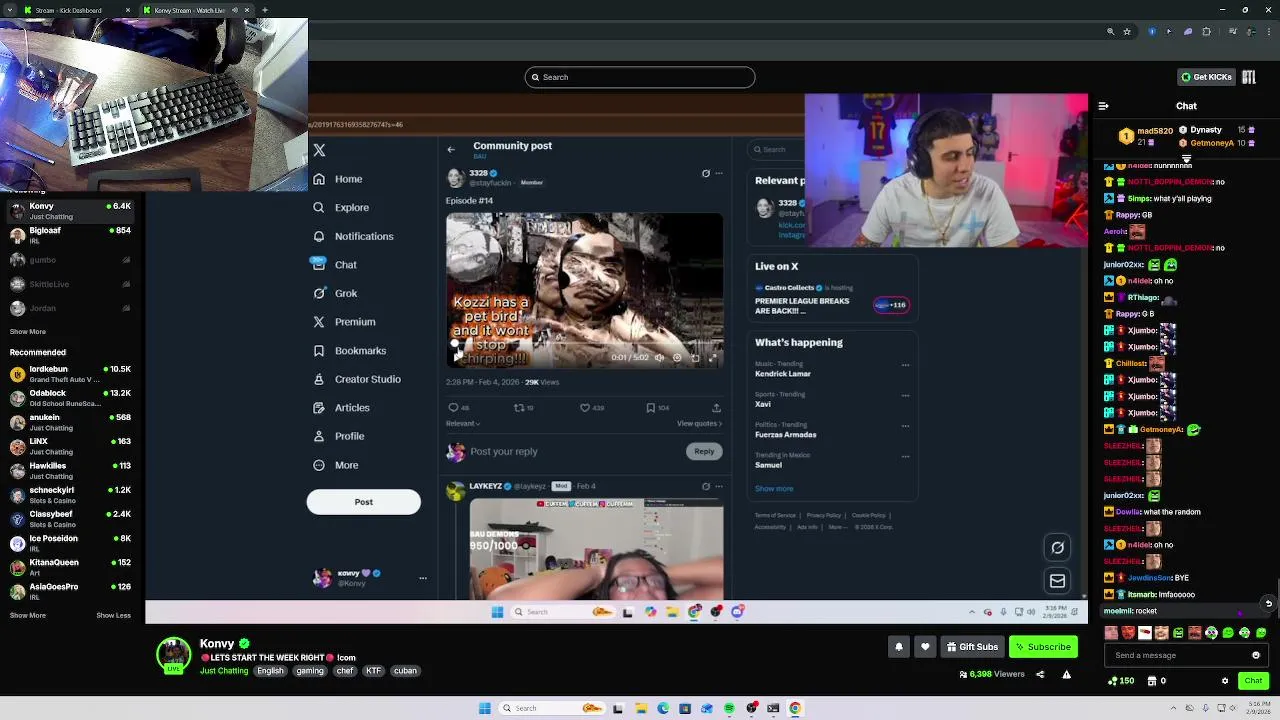
Task: Click the report warning triangle icon
Action: click(1066, 675)
